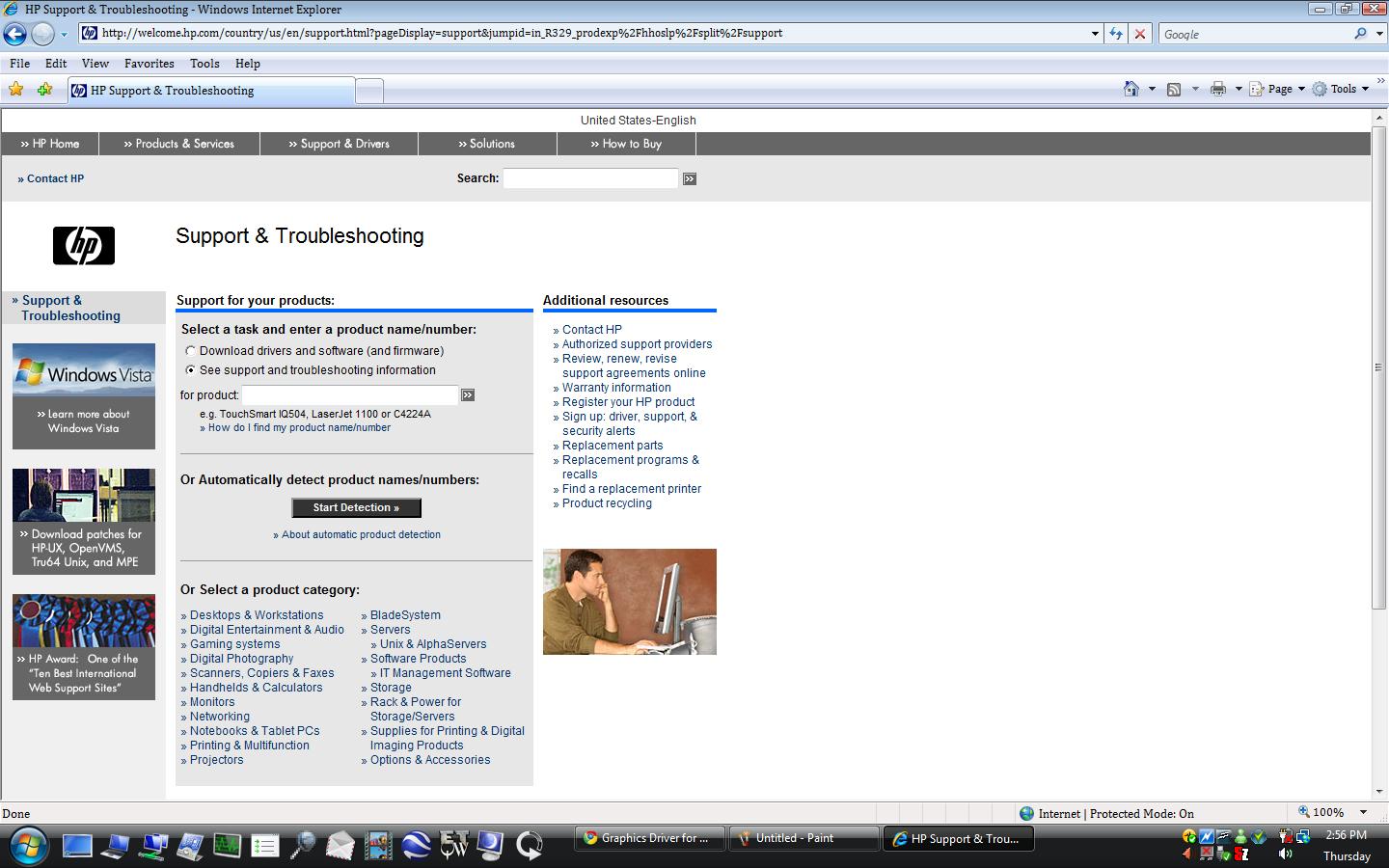Go to Products & Services nav tab
Screen dimensions: 1389x868
(x=179, y=144)
